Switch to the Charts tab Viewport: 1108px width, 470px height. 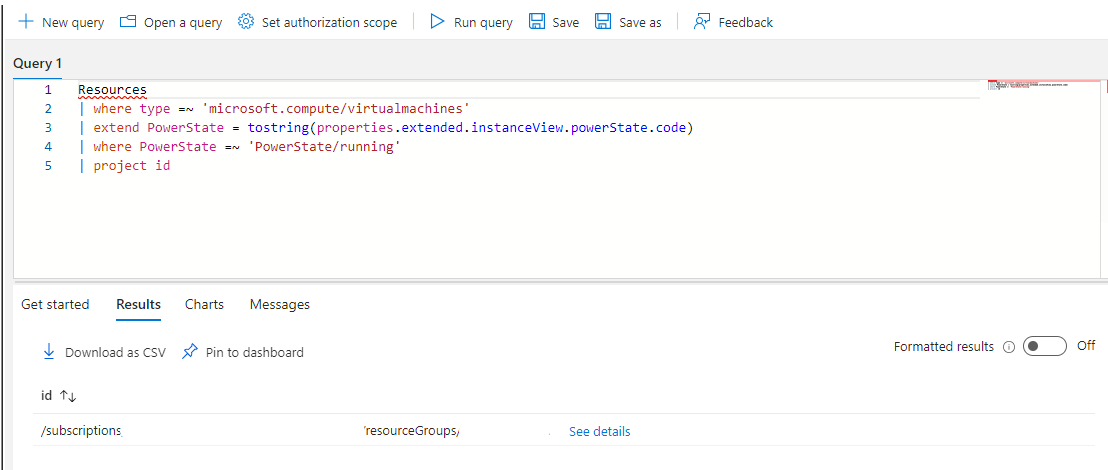[204, 305]
